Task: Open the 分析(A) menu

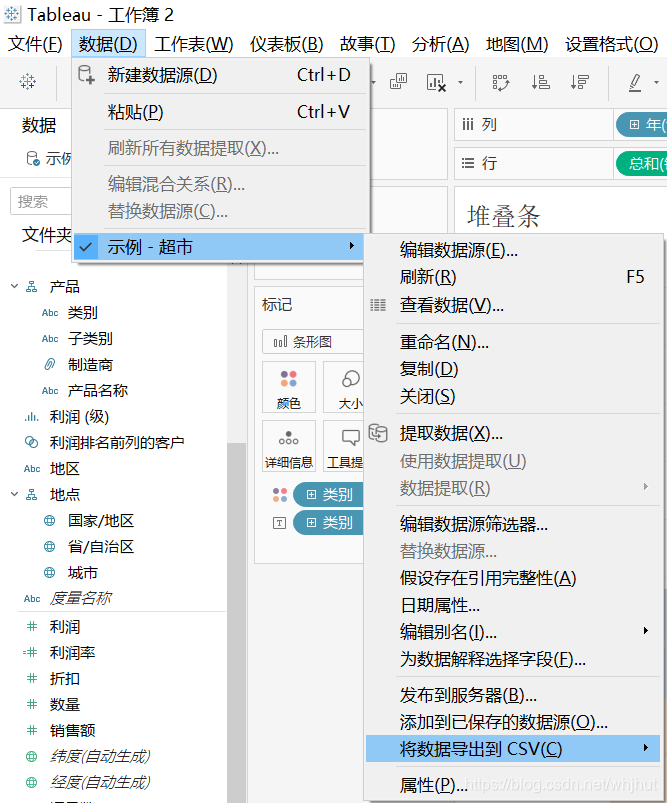Action: pos(441,44)
